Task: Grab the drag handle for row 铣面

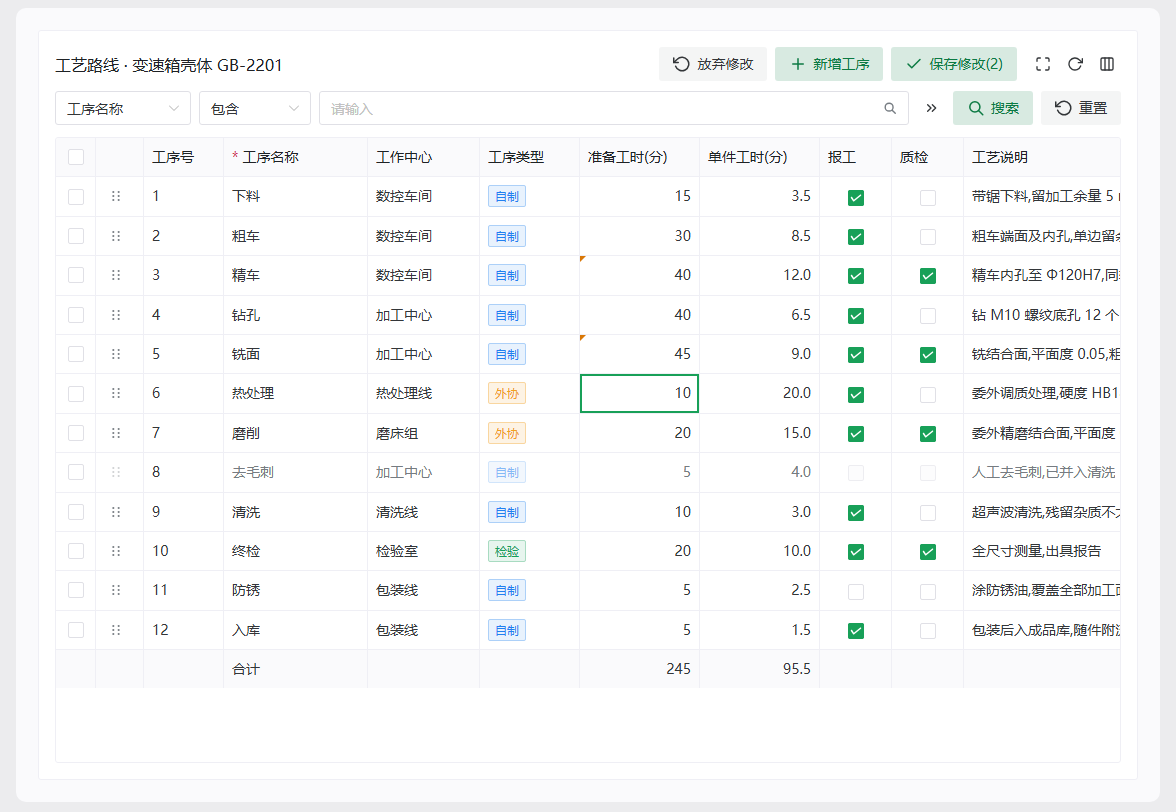Action: 116,354
